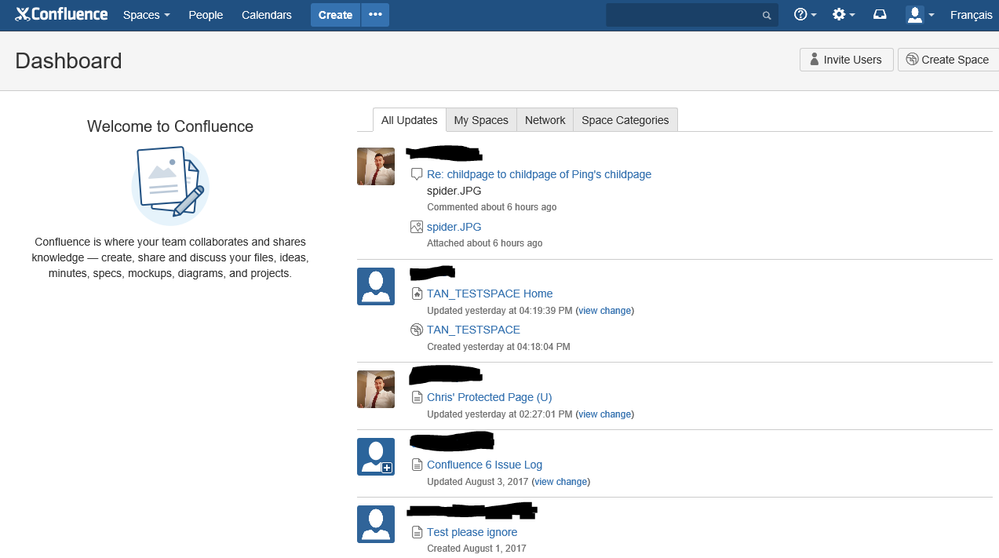Click the comment bubble icon beside Re: childpage
The image size is (999, 558).
(417, 174)
